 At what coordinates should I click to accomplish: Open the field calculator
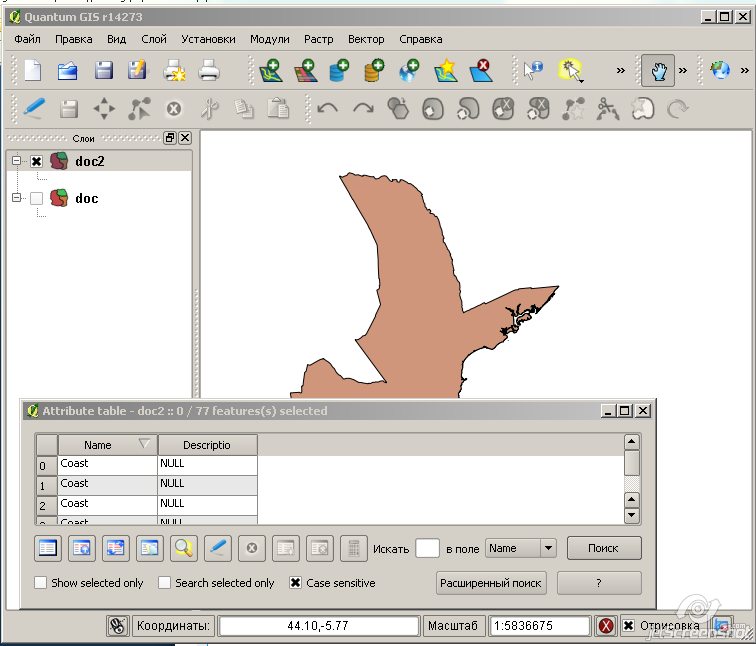point(353,549)
